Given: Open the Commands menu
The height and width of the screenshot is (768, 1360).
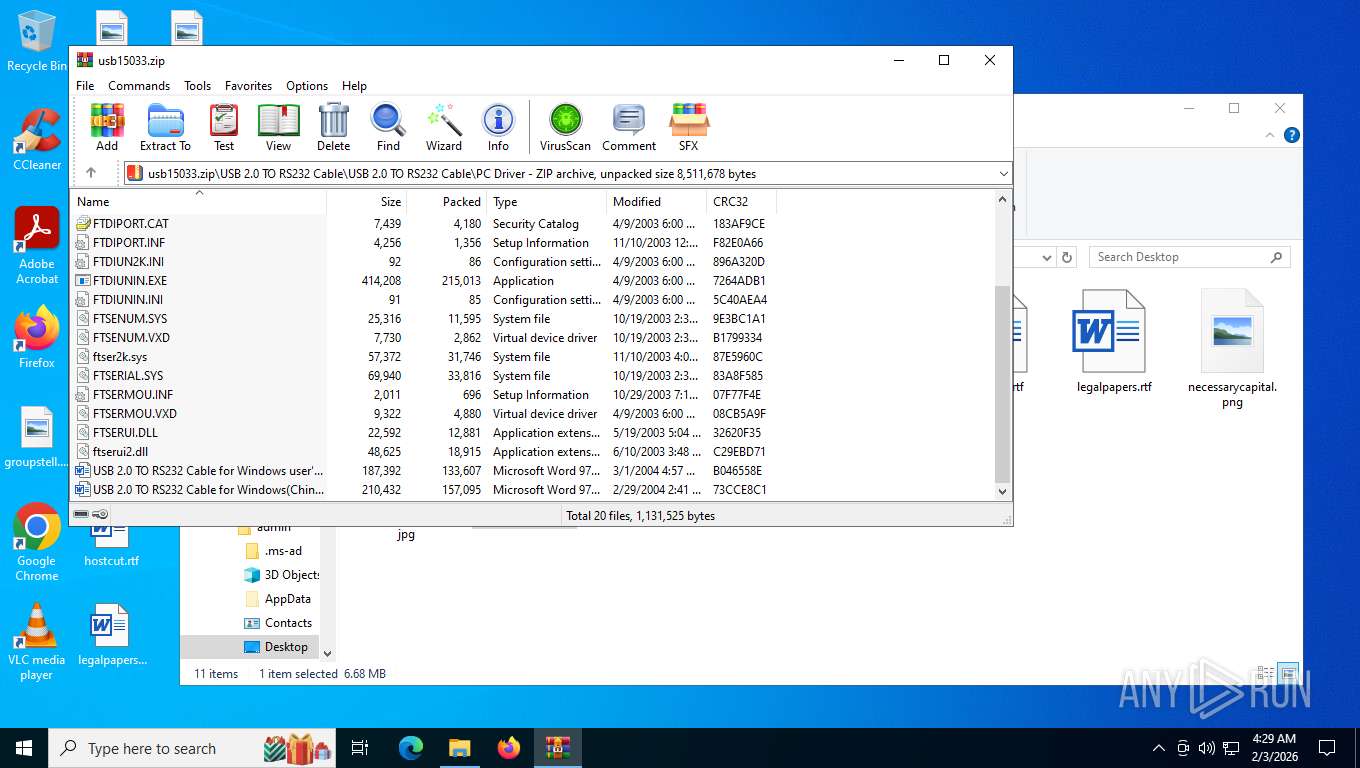Looking at the screenshot, I should point(139,86).
